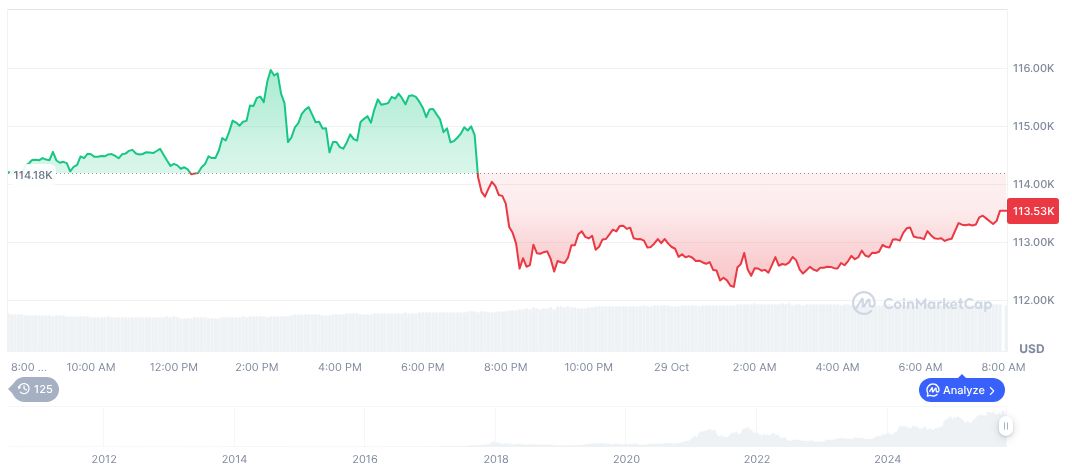Image resolution: width=1072 pixels, height=470 pixels.
Task: Click the 12:00 PM time axis label
Action: (174, 367)
